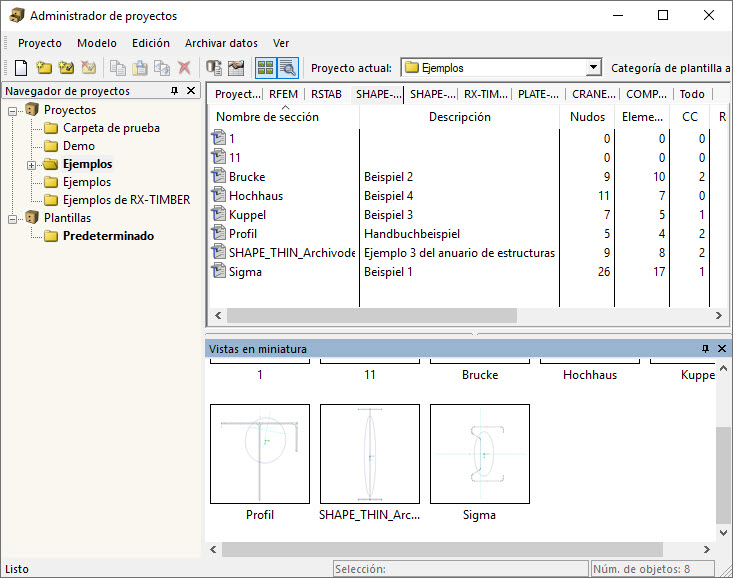Switch to the RSTAB tab
Viewport: 733px width, 578px height.
coord(326,94)
